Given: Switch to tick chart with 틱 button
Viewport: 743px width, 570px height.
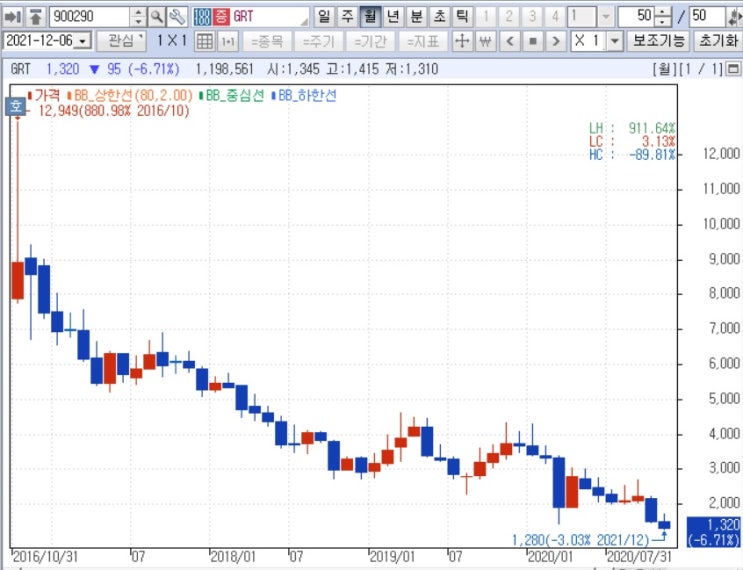Looking at the screenshot, I should [462, 17].
